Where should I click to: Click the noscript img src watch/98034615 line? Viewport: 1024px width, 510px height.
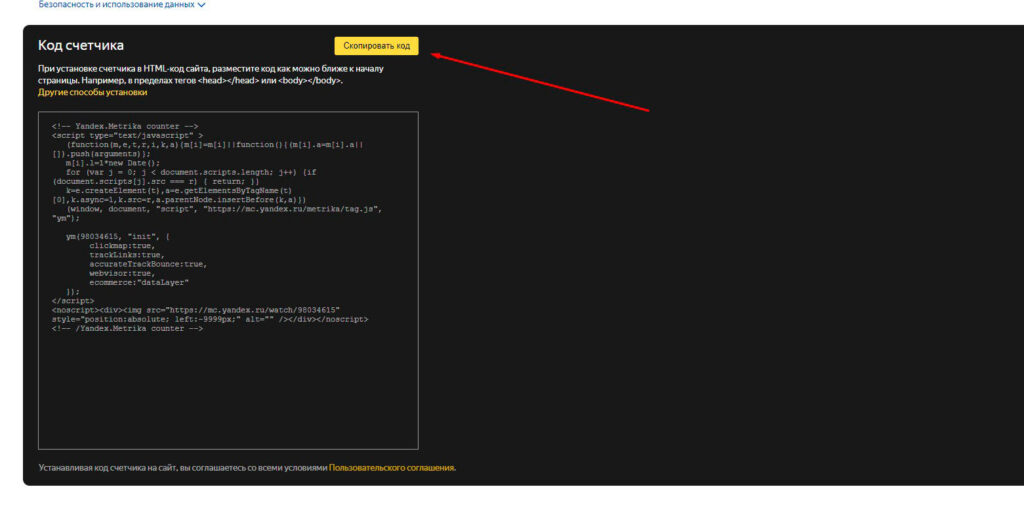(196, 310)
